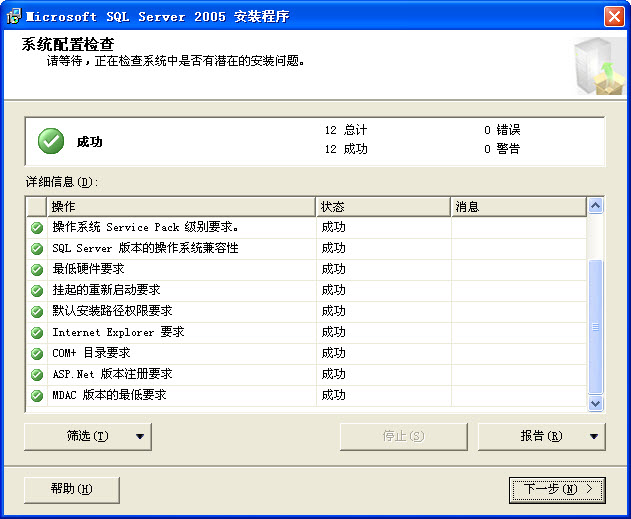Close the SQL Server 2005 setup window
Screen dimensions: 631x519
(614, 16)
